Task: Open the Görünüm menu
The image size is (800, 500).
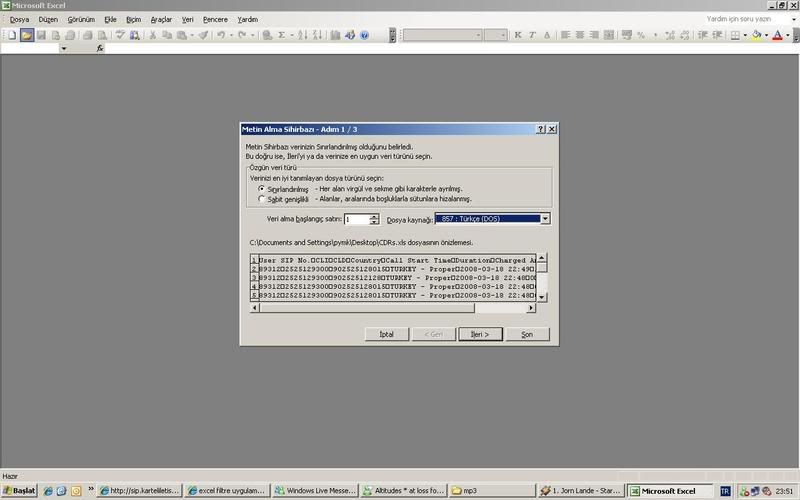Action: pyautogui.click(x=81, y=19)
